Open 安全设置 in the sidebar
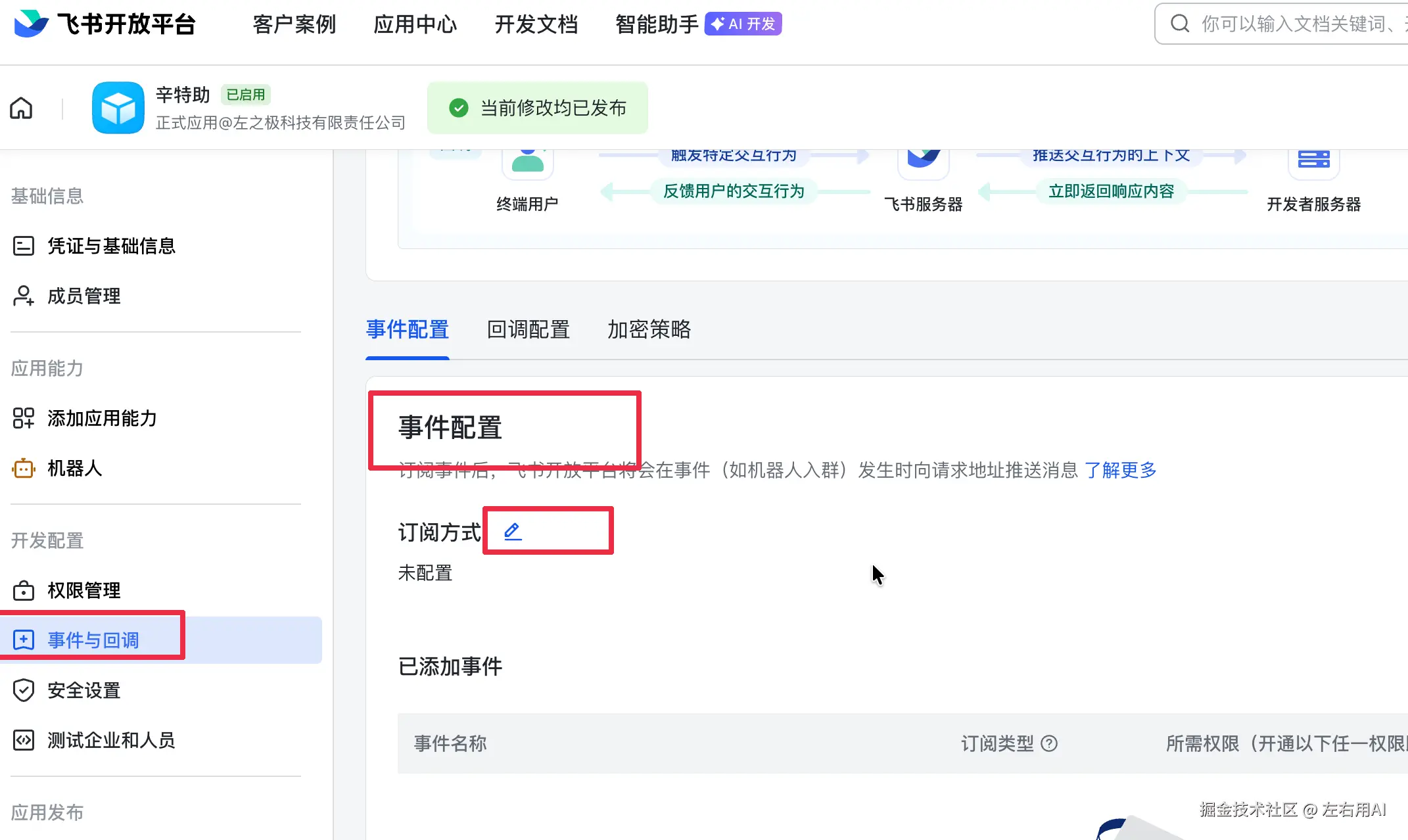 pos(83,690)
